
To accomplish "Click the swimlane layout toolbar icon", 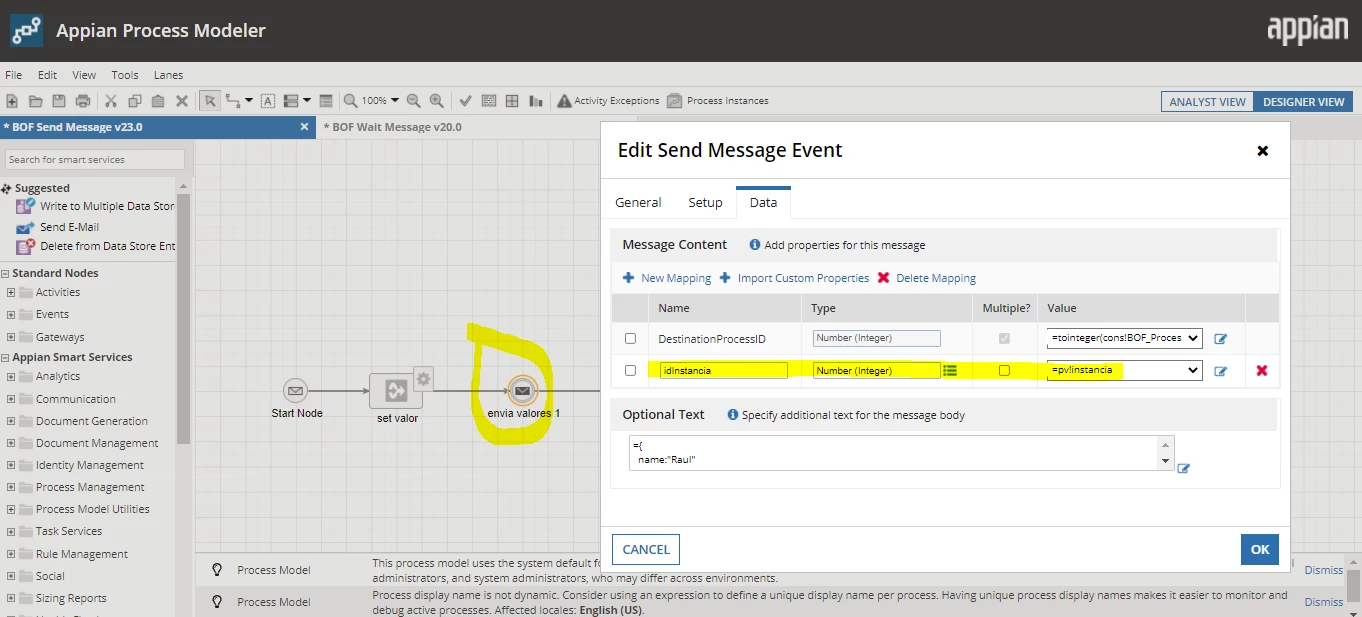I will tap(292, 101).
